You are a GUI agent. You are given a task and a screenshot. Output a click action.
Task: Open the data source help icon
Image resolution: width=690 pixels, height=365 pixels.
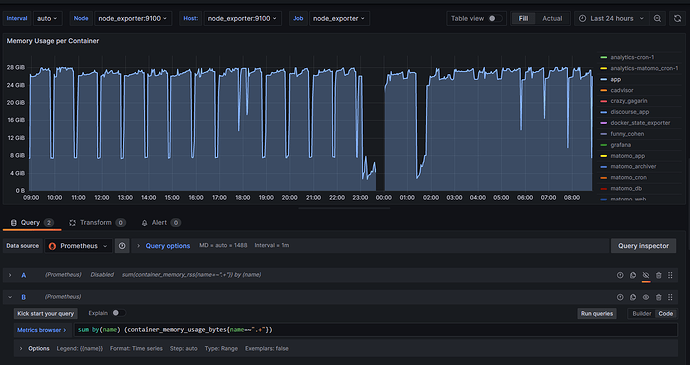pyautogui.click(x=122, y=246)
